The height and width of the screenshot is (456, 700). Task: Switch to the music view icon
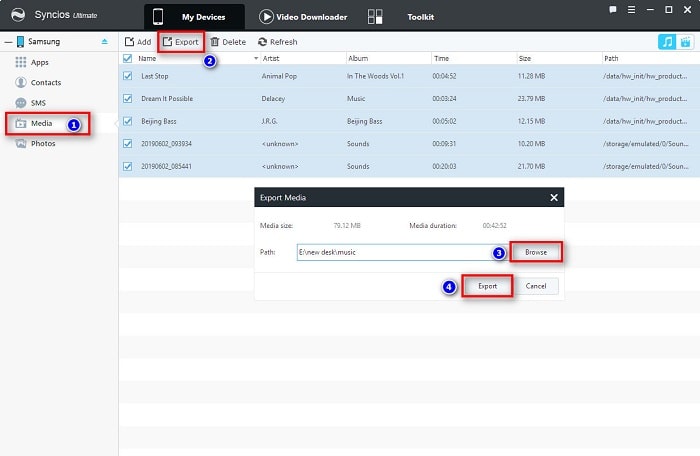(667, 42)
